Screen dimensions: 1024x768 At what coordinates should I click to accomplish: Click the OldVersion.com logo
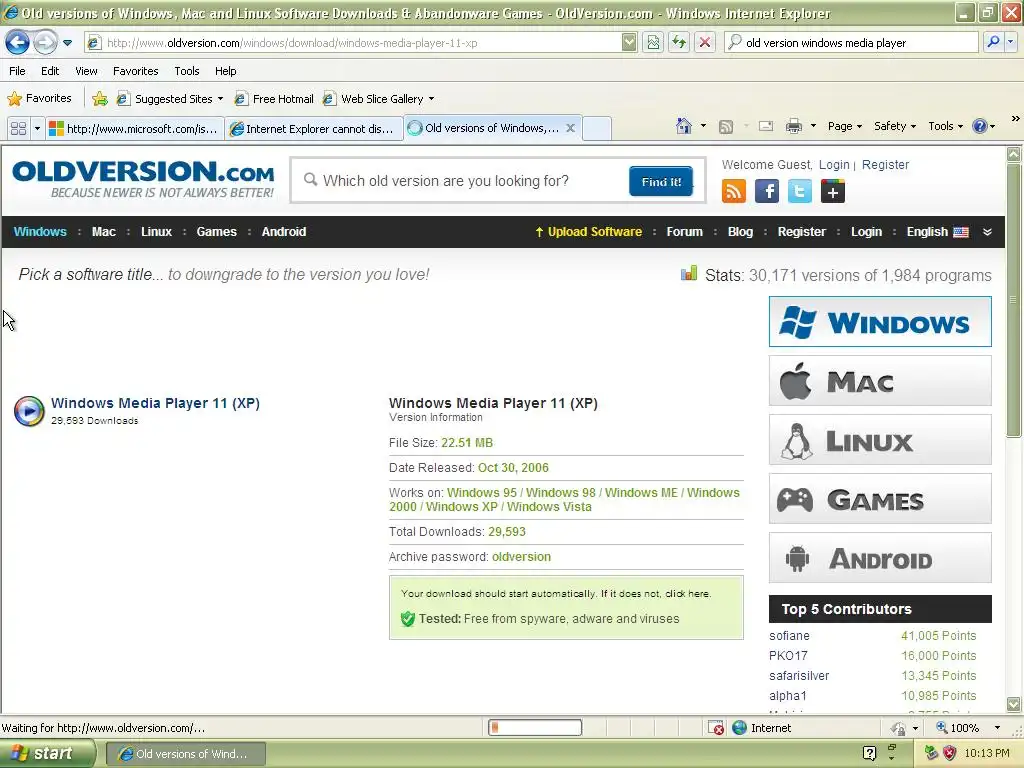point(143,180)
